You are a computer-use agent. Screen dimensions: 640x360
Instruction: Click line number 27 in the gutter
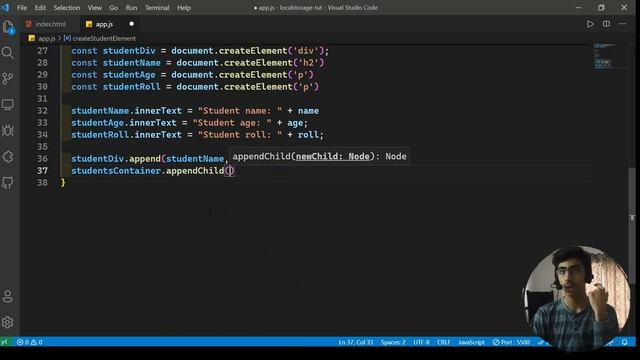coord(42,51)
